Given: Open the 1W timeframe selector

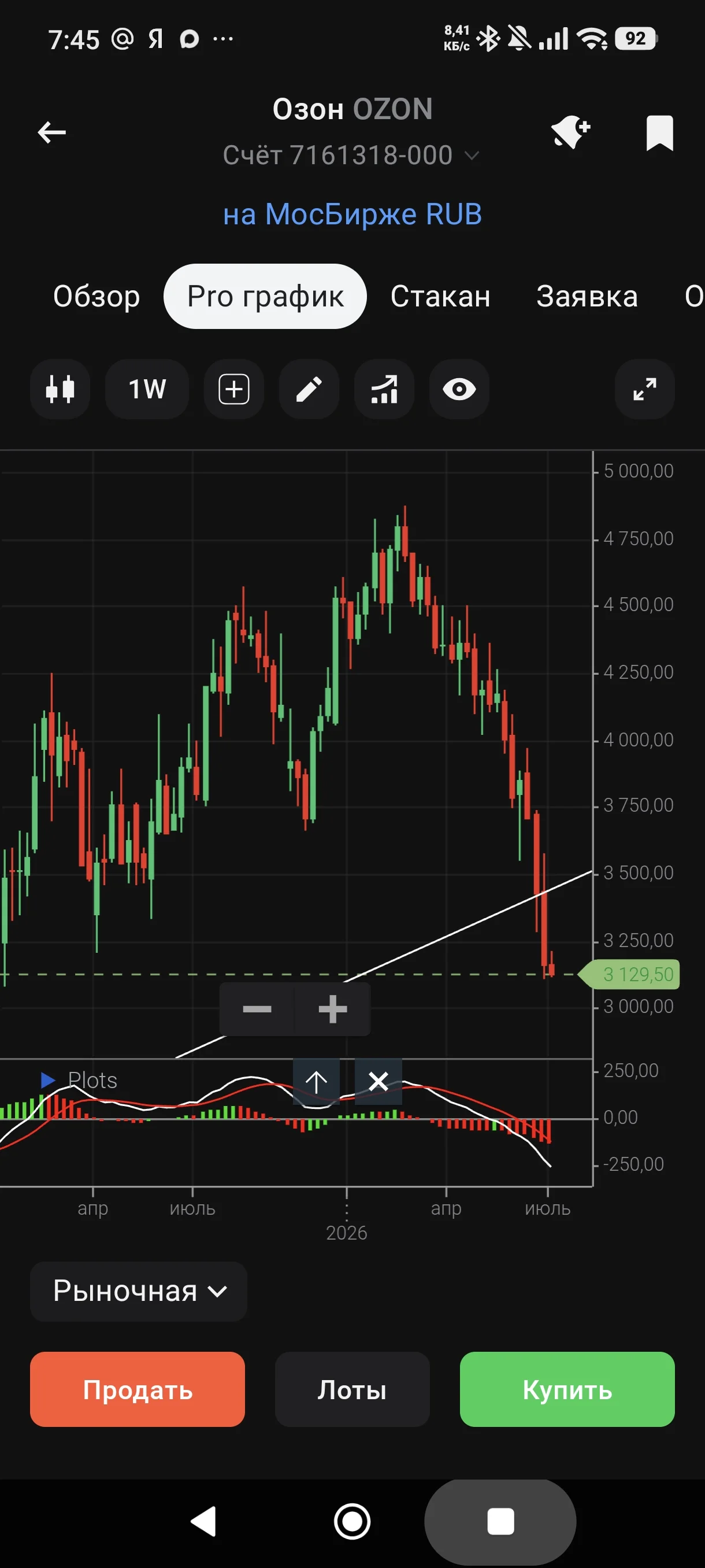Looking at the screenshot, I should [147, 389].
